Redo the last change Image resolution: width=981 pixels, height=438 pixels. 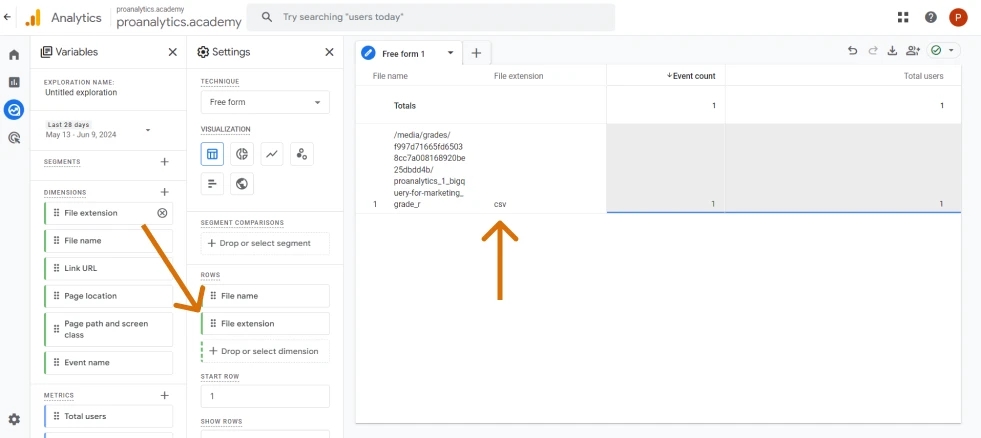point(872,51)
